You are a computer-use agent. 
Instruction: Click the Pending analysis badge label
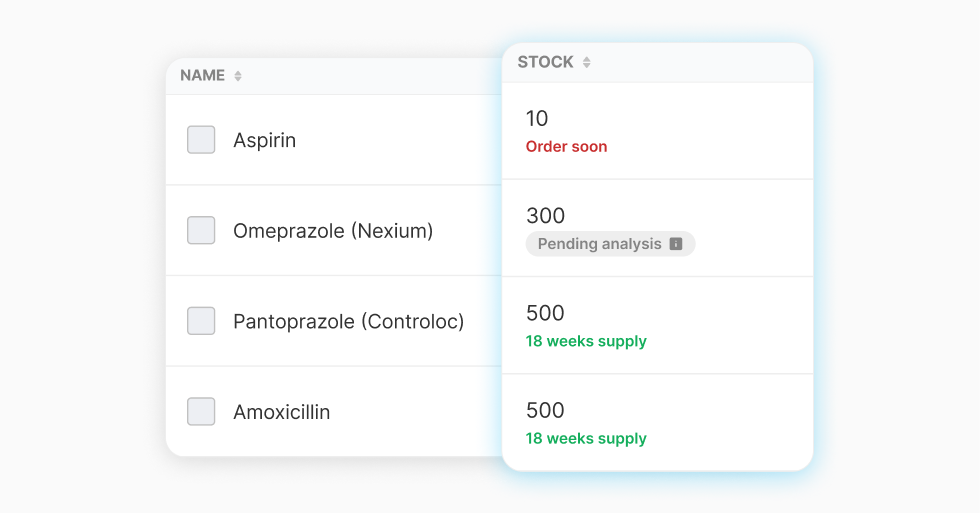click(x=599, y=244)
